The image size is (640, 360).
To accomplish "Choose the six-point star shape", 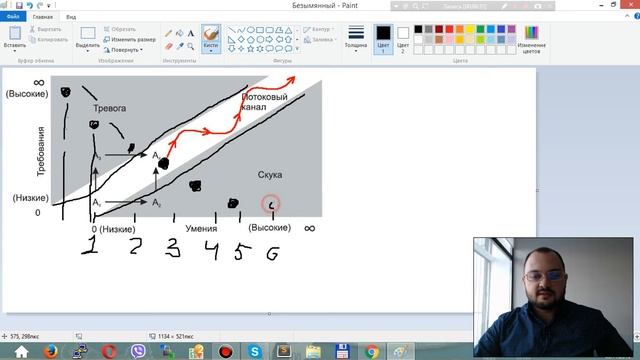I will 260,49.
